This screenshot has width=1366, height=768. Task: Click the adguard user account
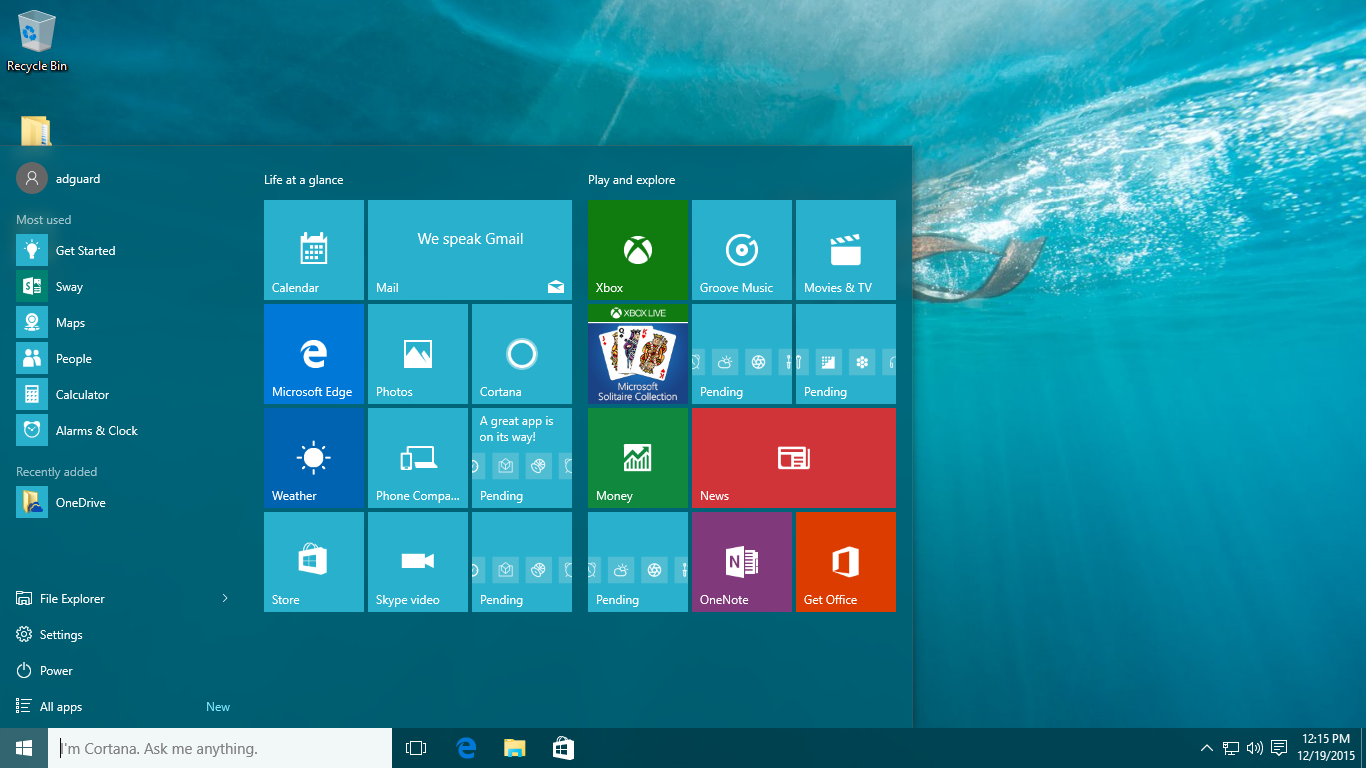pos(60,179)
